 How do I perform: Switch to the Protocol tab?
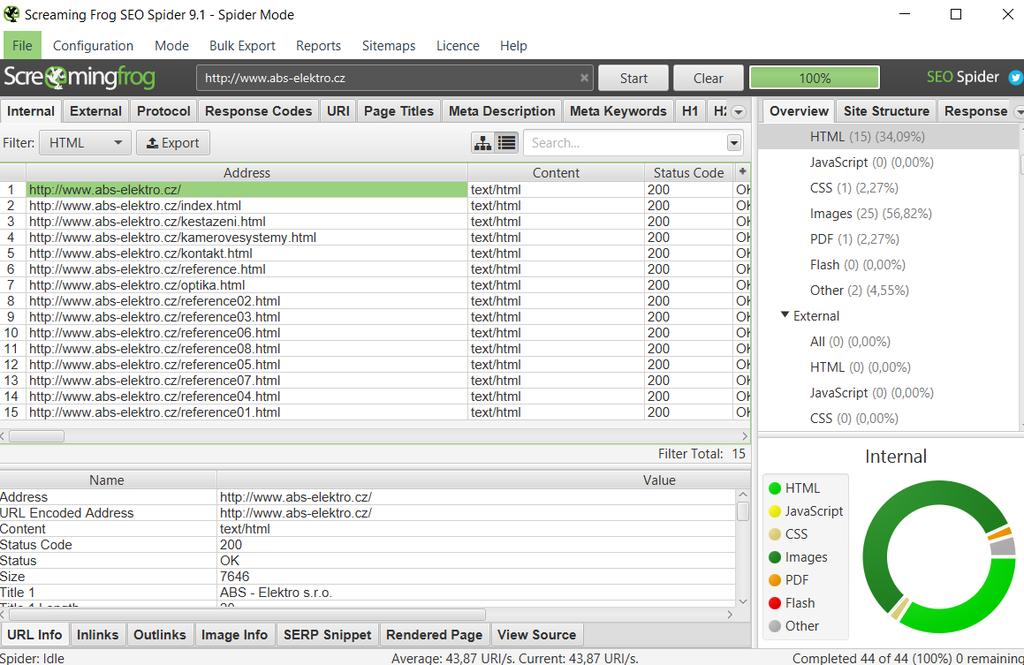pyautogui.click(x=164, y=111)
